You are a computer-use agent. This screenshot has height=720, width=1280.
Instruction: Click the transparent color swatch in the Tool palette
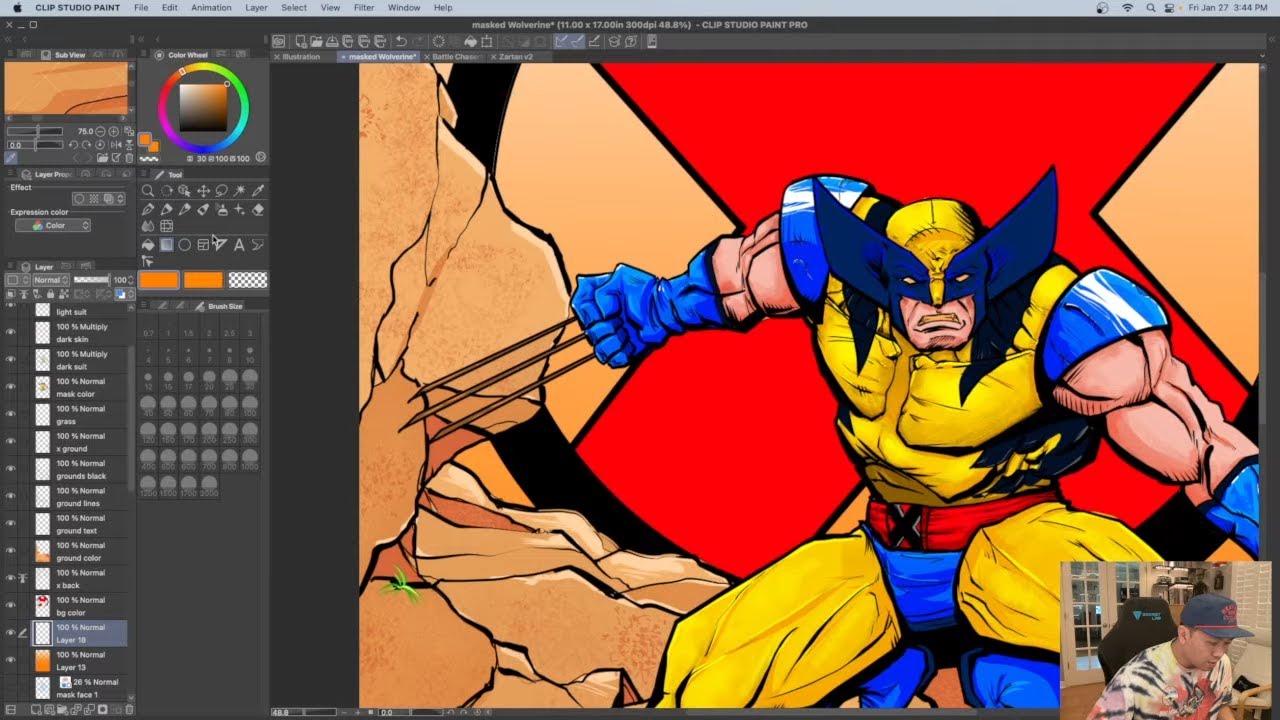(x=248, y=280)
